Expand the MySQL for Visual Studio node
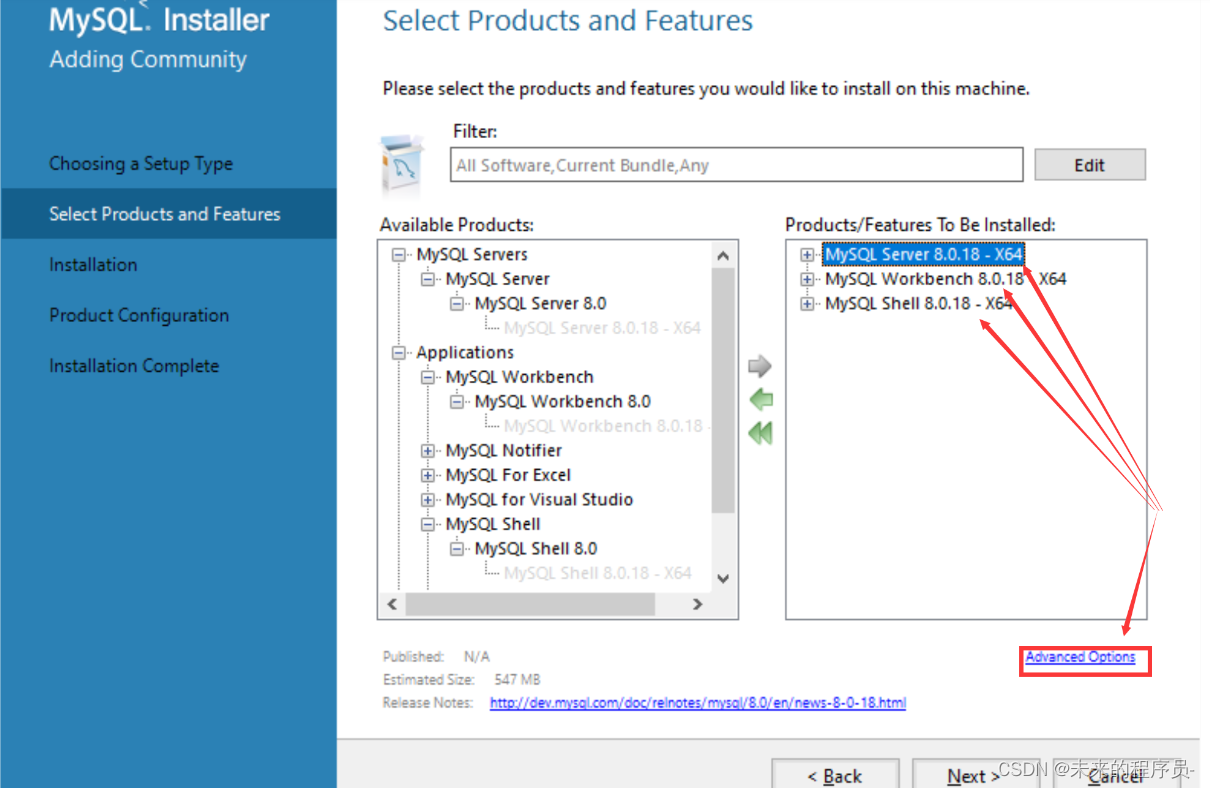This screenshot has height=788, width=1210. [x=429, y=500]
